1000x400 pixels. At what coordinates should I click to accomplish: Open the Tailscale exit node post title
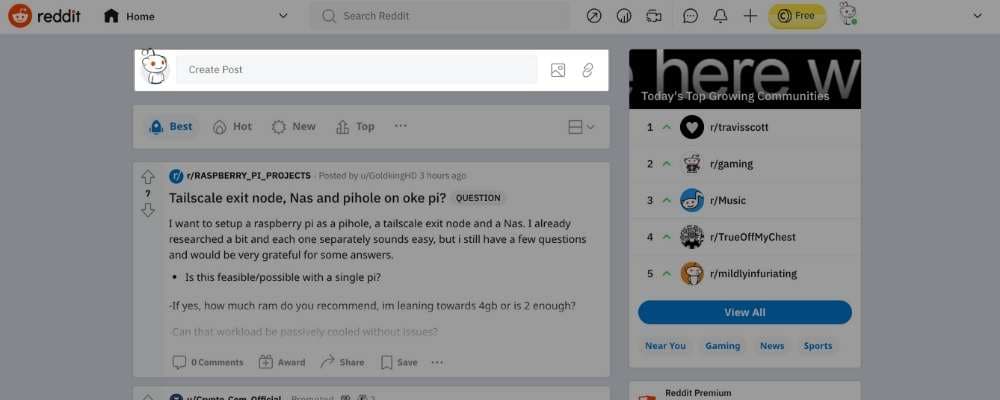click(307, 198)
